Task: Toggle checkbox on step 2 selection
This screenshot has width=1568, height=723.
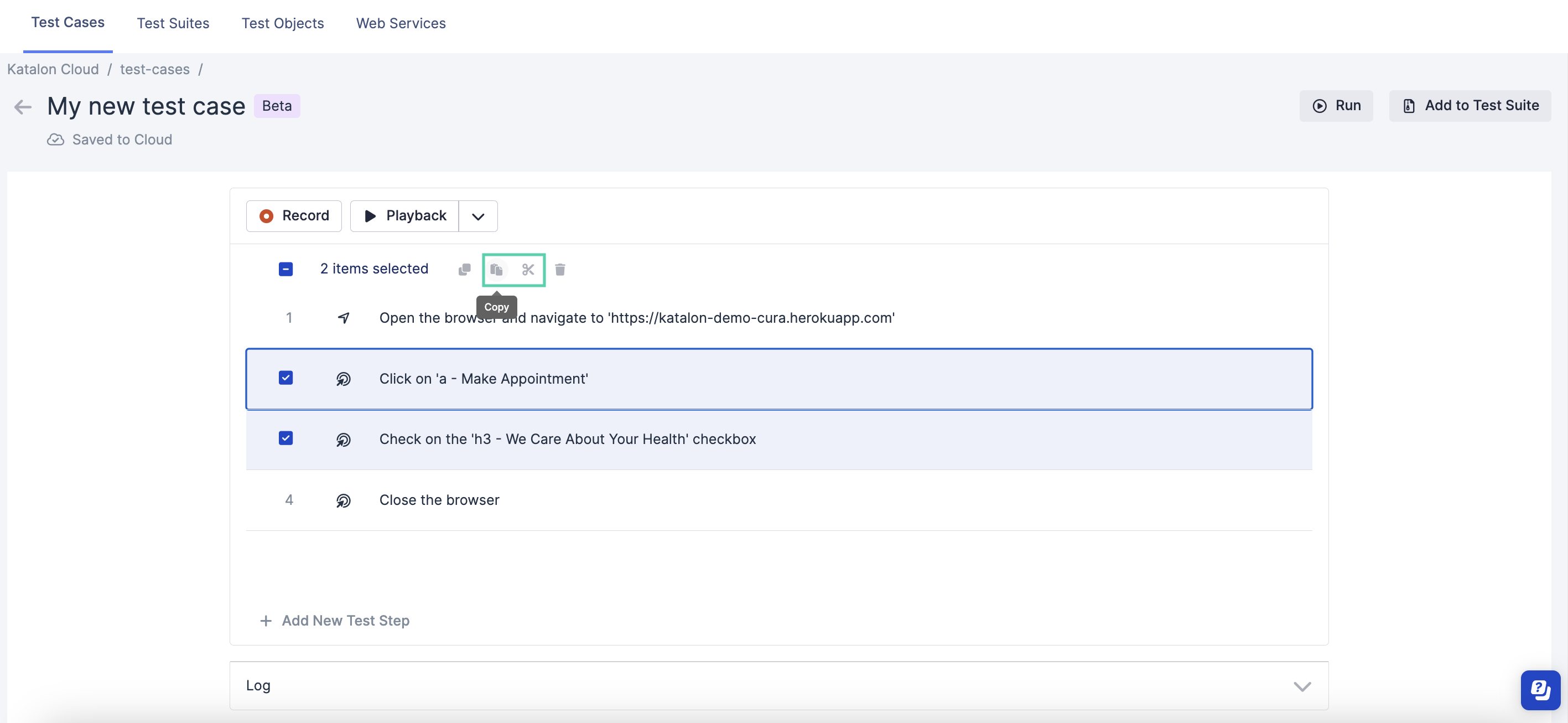Action: 287,378
